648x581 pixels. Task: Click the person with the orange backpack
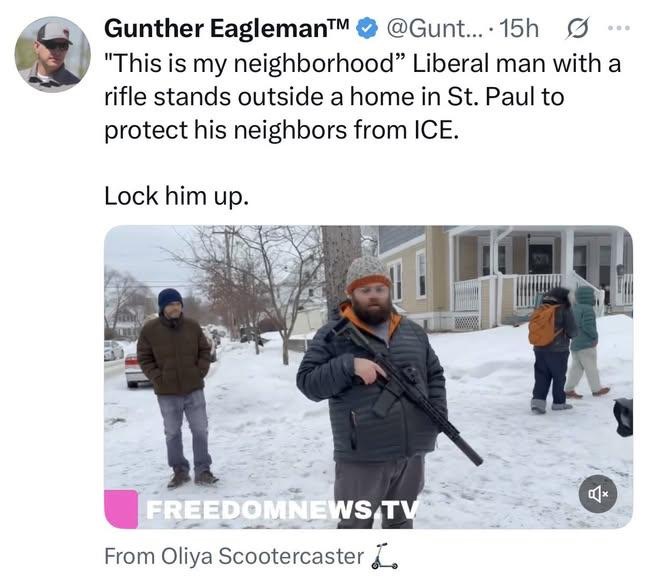click(551, 349)
